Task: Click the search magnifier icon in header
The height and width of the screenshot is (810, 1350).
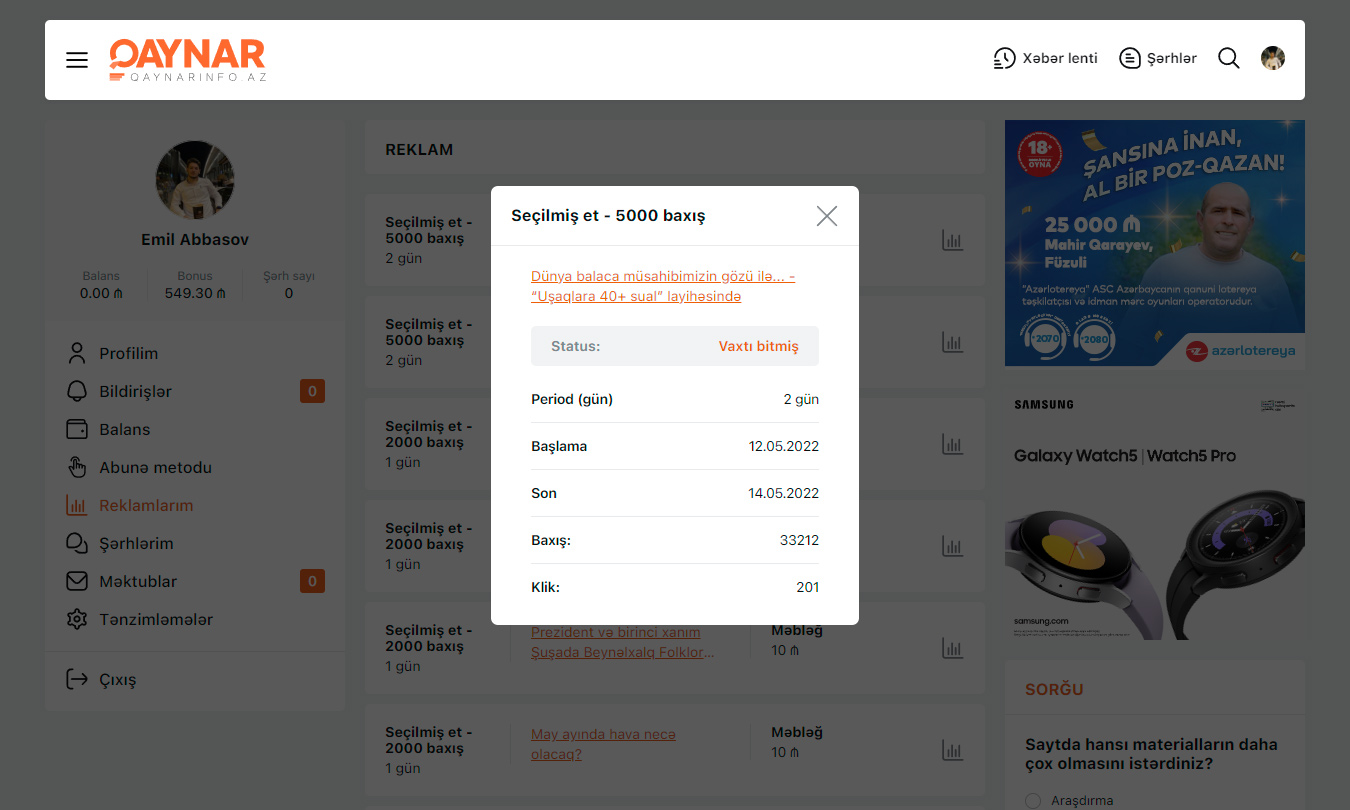Action: [x=1228, y=58]
